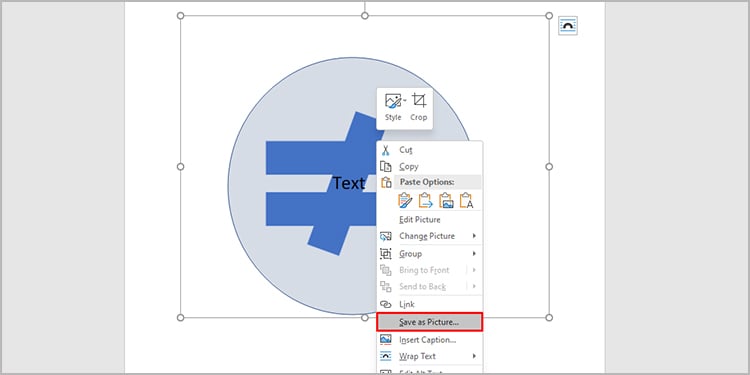Click the right-middle resize handle
Screen dimensions: 750x375
(x=549, y=166)
